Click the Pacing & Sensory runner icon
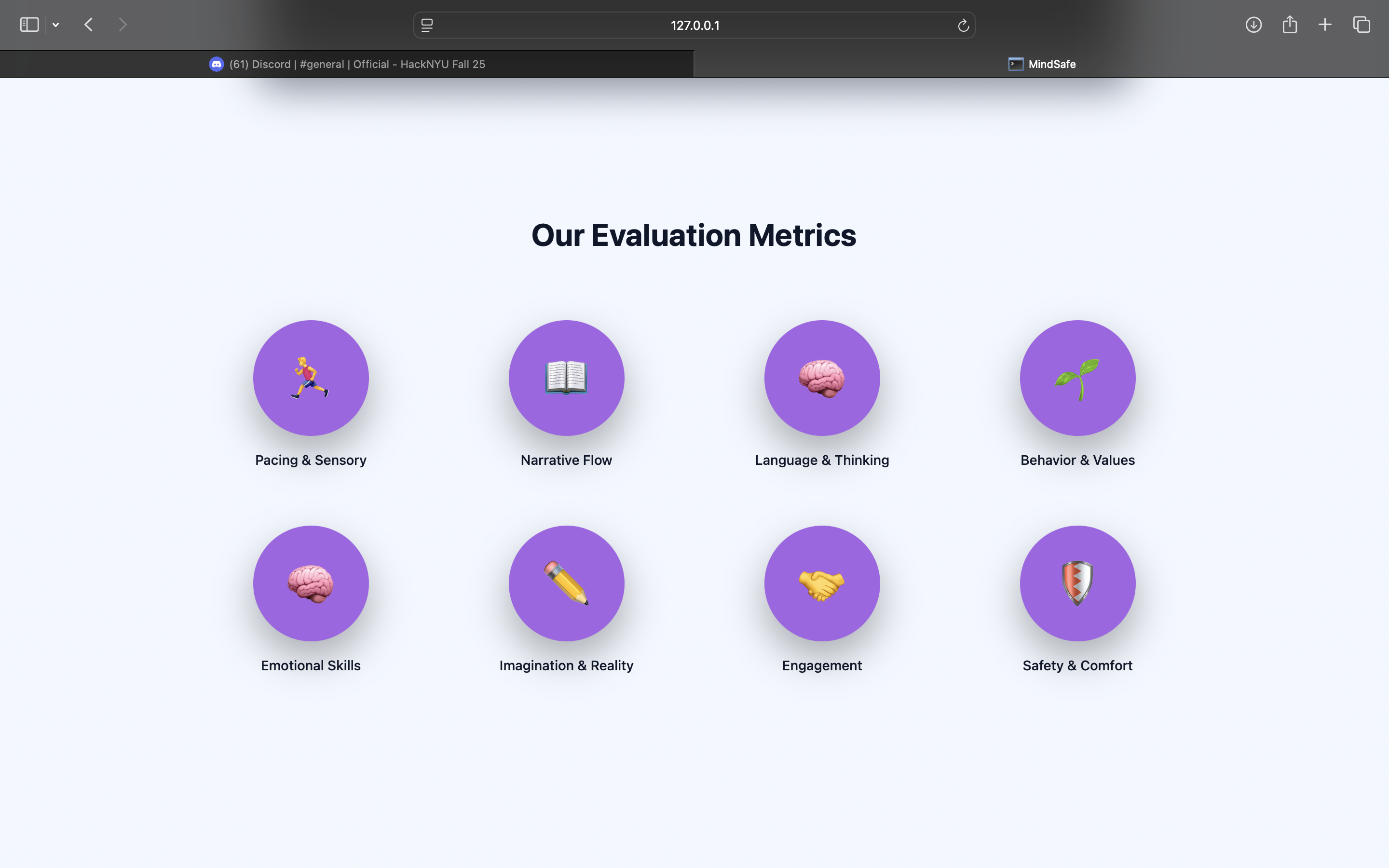The height and width of the screenshot is (868, 1389). tap(311, 378)
